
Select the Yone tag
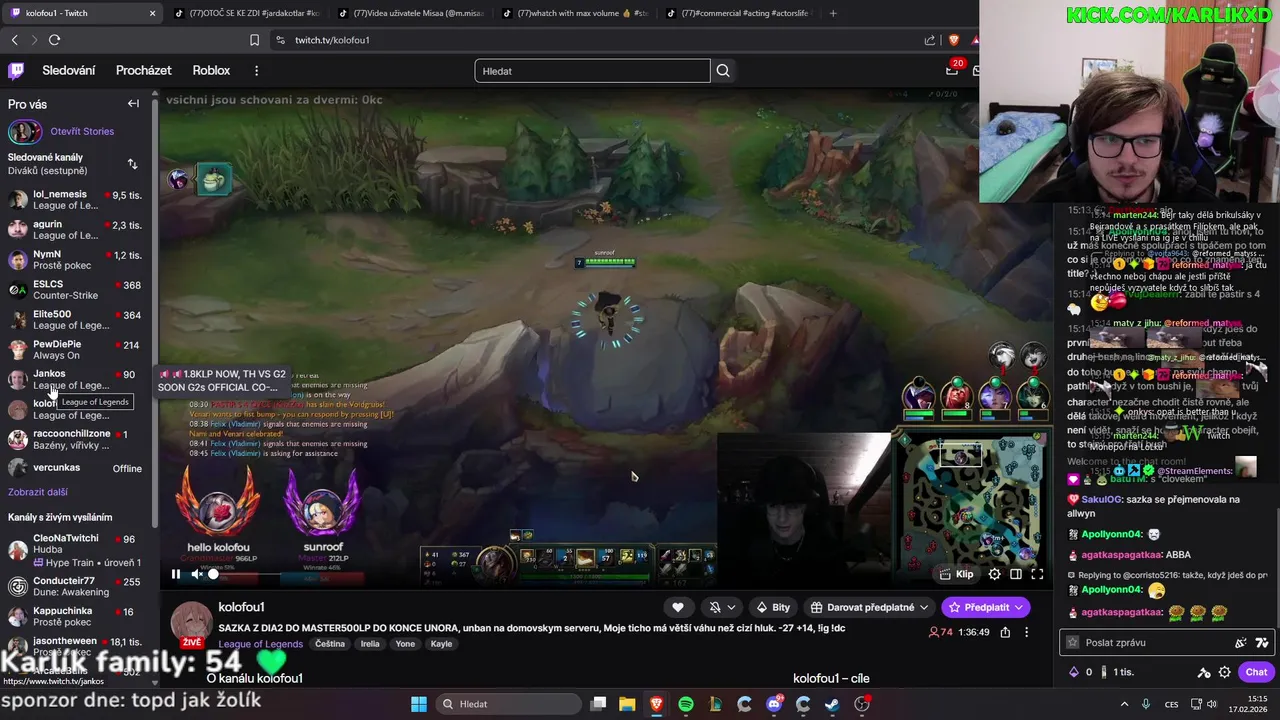pos(405,644)
